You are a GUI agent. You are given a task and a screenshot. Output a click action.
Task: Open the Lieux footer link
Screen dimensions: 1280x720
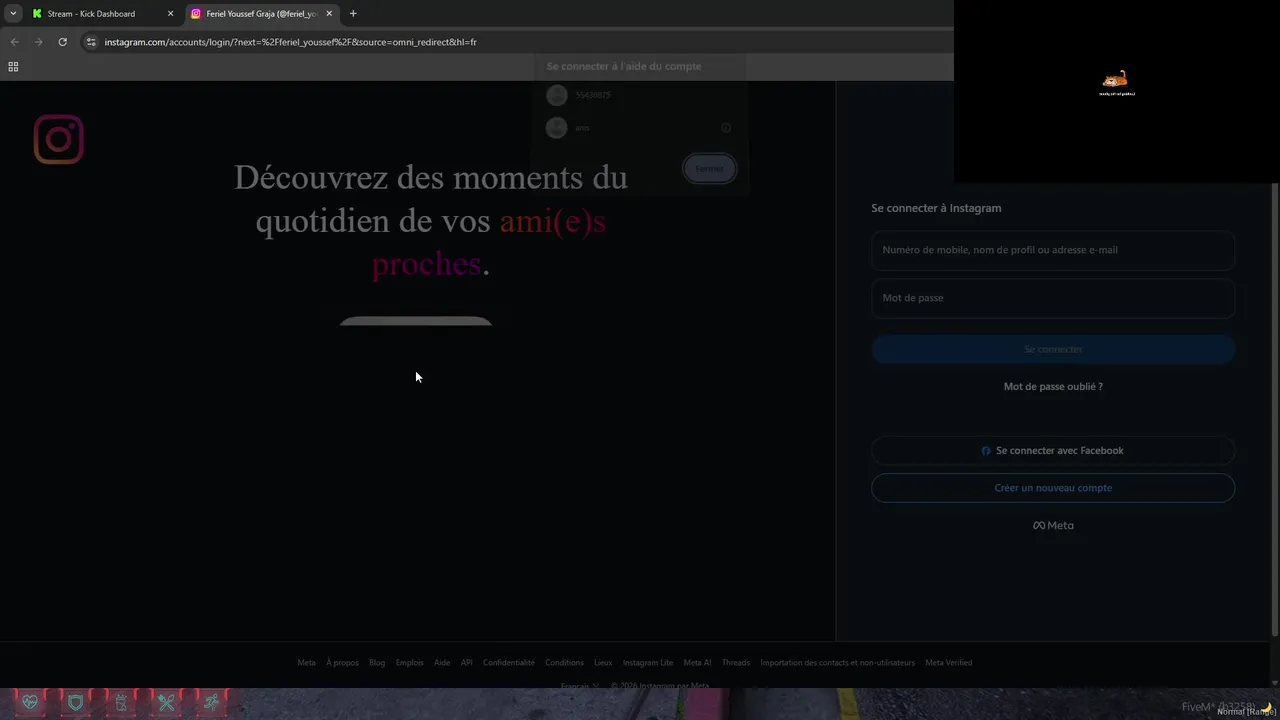[603, 662]
